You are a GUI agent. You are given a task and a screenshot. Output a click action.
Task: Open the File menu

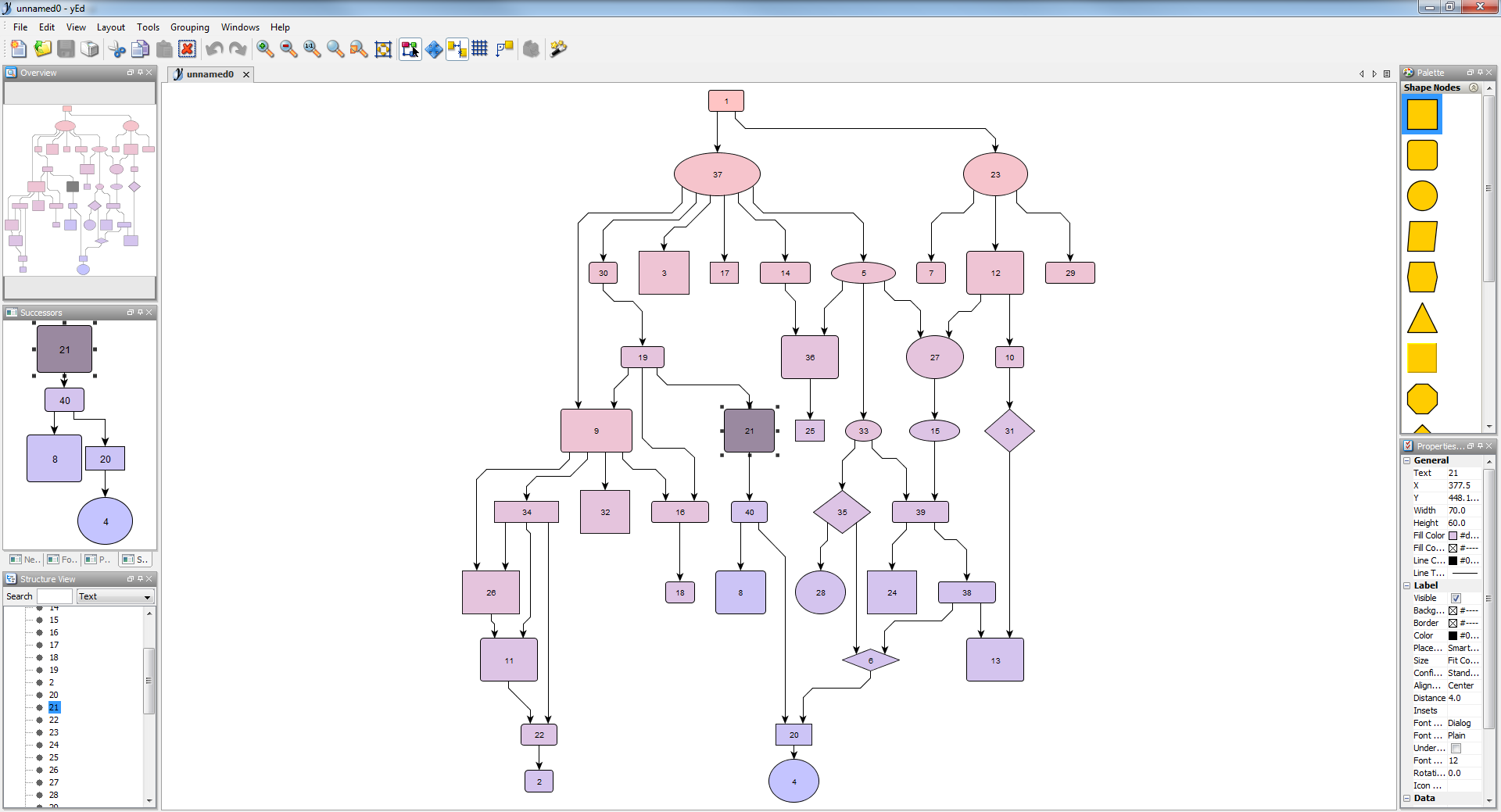(20, 27)
